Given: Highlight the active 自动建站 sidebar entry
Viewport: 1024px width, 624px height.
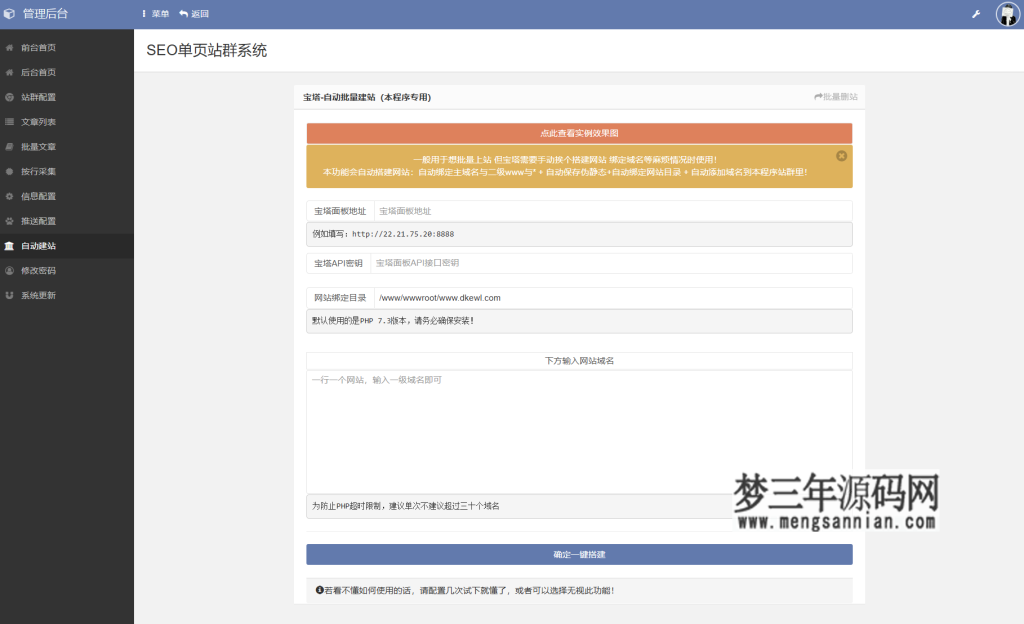Looking at the screenshot, I should [x=45, y=246].
